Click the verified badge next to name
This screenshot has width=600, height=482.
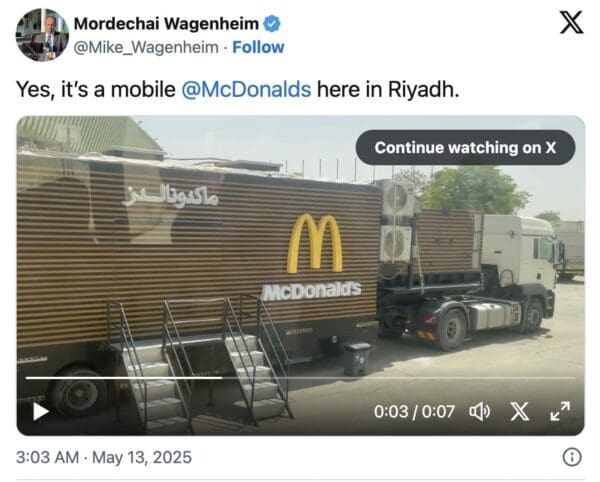point(272,24)
